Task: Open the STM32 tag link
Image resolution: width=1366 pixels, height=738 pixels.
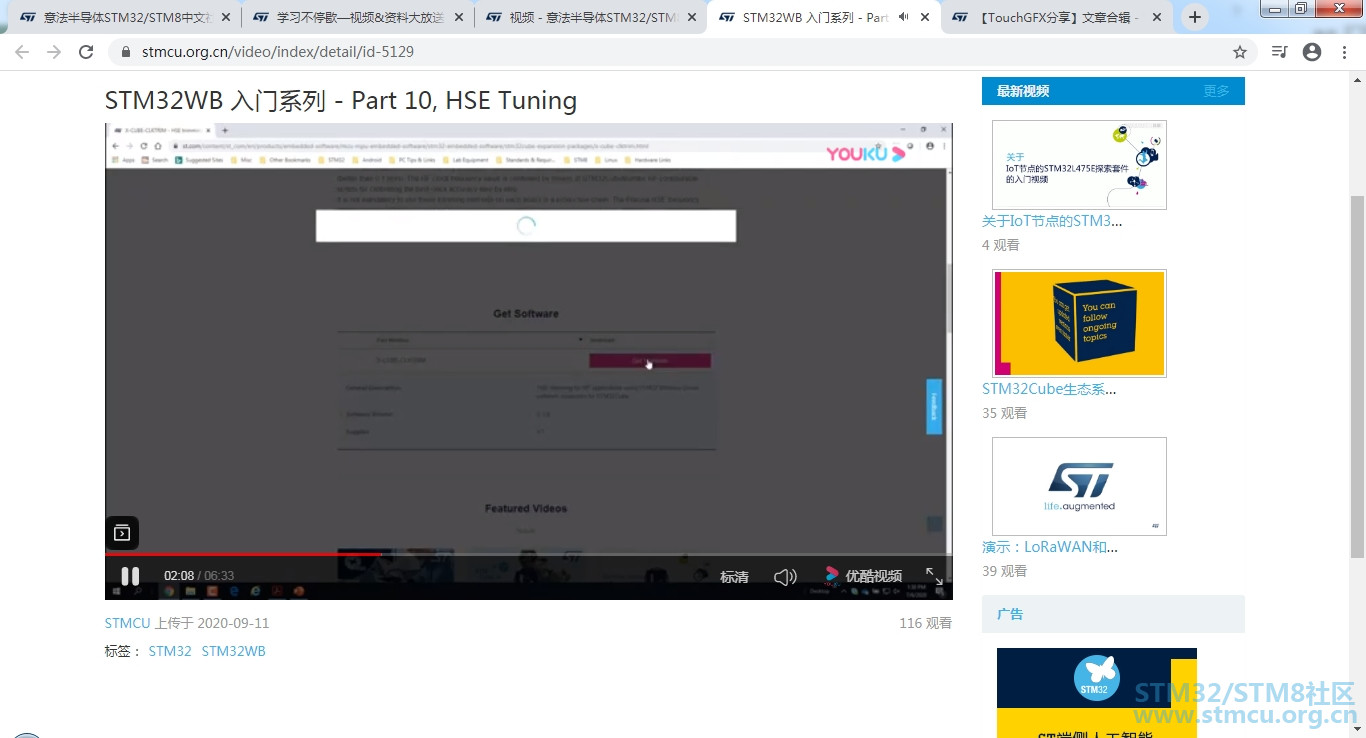Action: pos(170,651)
